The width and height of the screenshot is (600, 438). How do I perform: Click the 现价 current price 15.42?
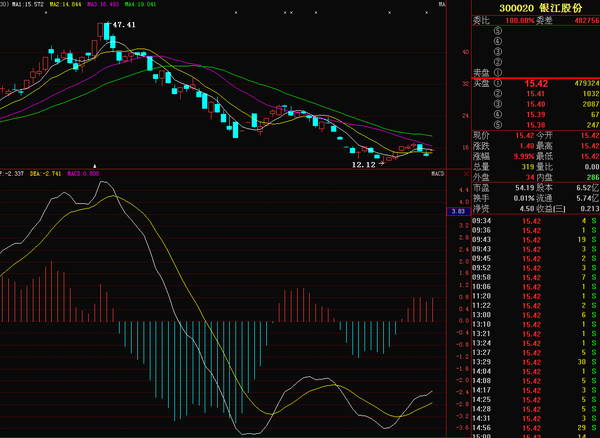pyautogui.click(x=524, y=135)
